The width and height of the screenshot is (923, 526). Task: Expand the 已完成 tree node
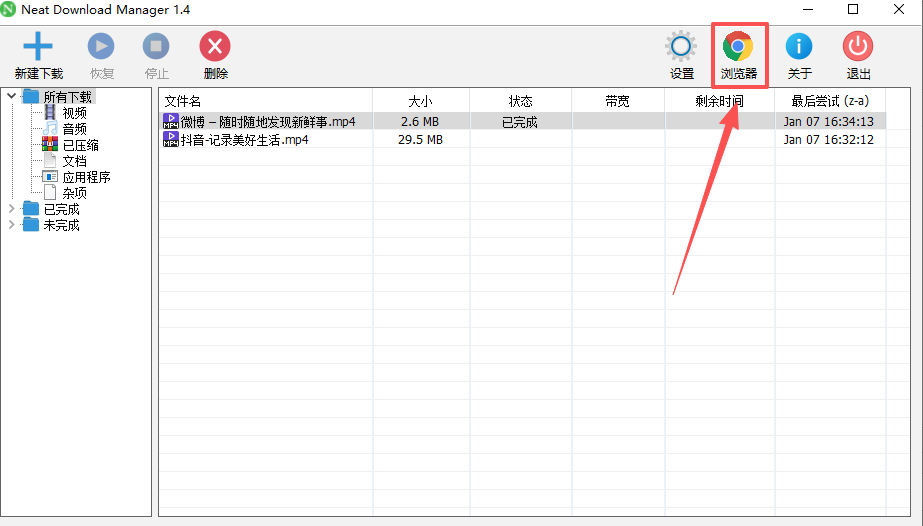[11, 208]
